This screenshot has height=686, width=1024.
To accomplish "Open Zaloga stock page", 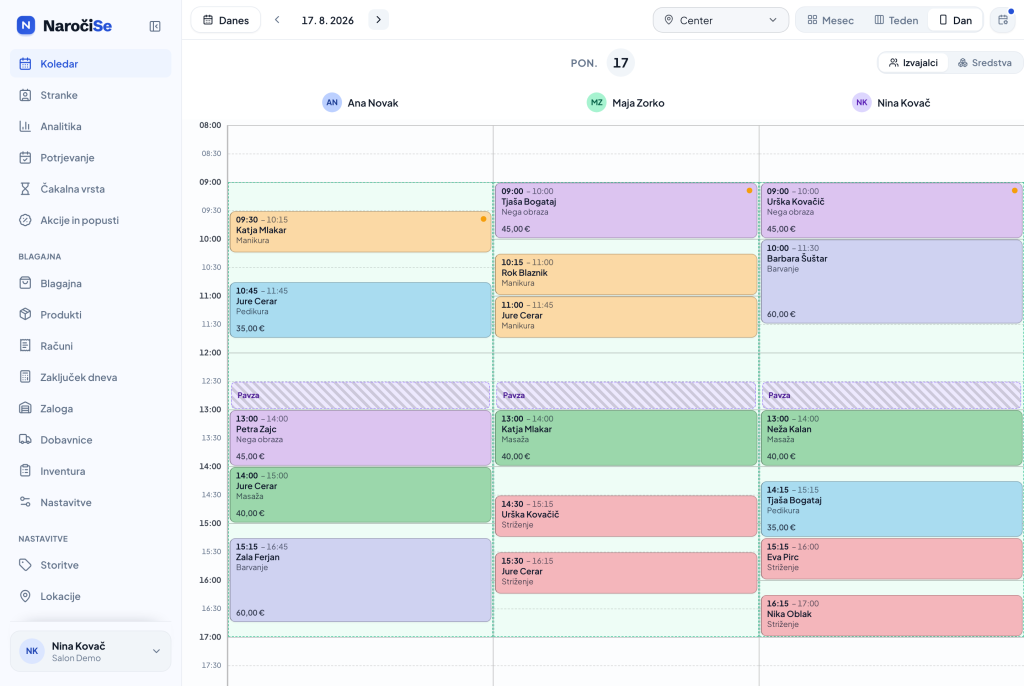I will [x=91, y=409].
